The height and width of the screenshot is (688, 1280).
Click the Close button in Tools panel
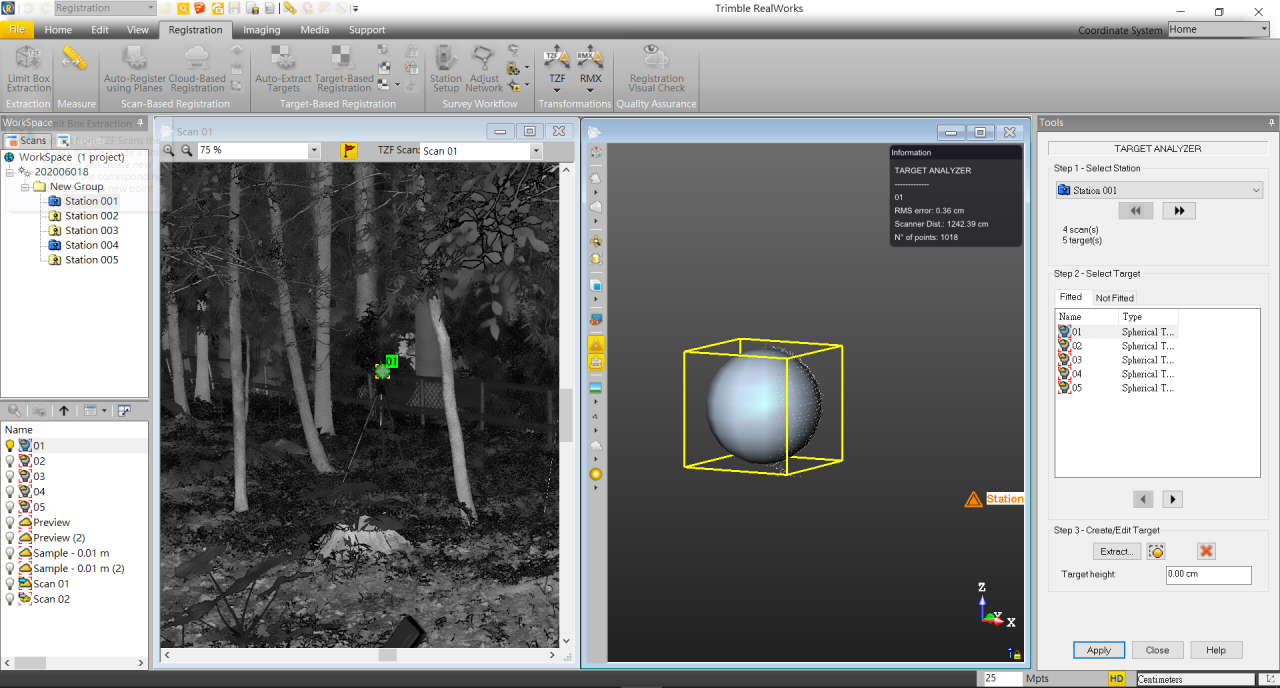(1158, 650)
